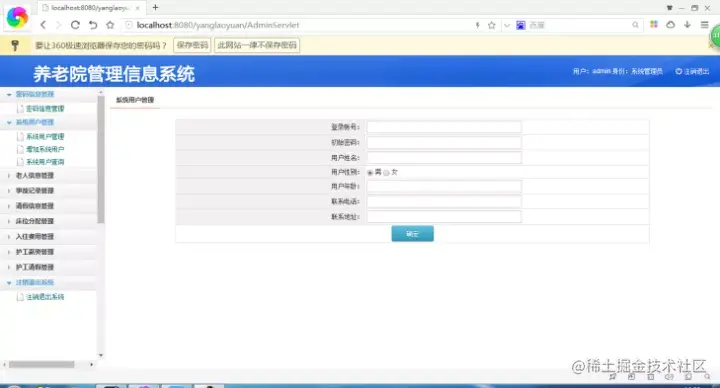Open 系统用户管理 child page in sidebar
Viewport: 720px width, 388px height.
click(x=45, y=137)
